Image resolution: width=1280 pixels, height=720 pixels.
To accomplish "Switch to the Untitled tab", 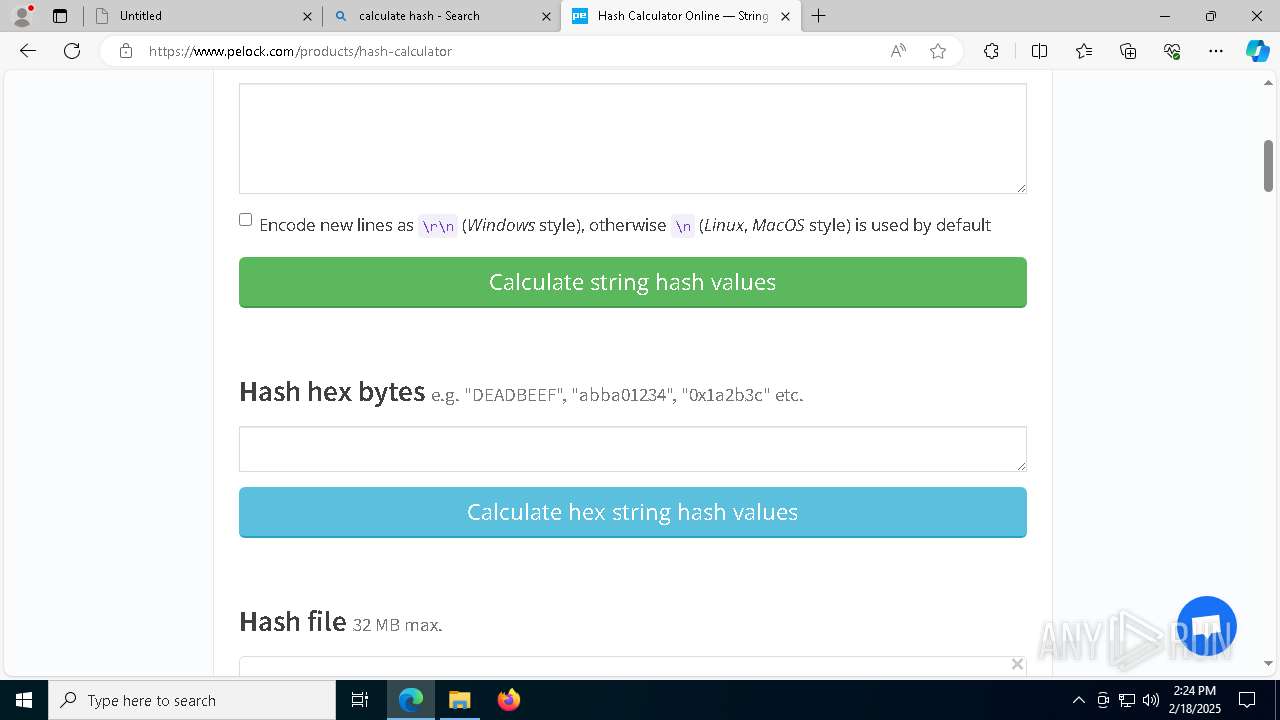I will pos(200,16).
